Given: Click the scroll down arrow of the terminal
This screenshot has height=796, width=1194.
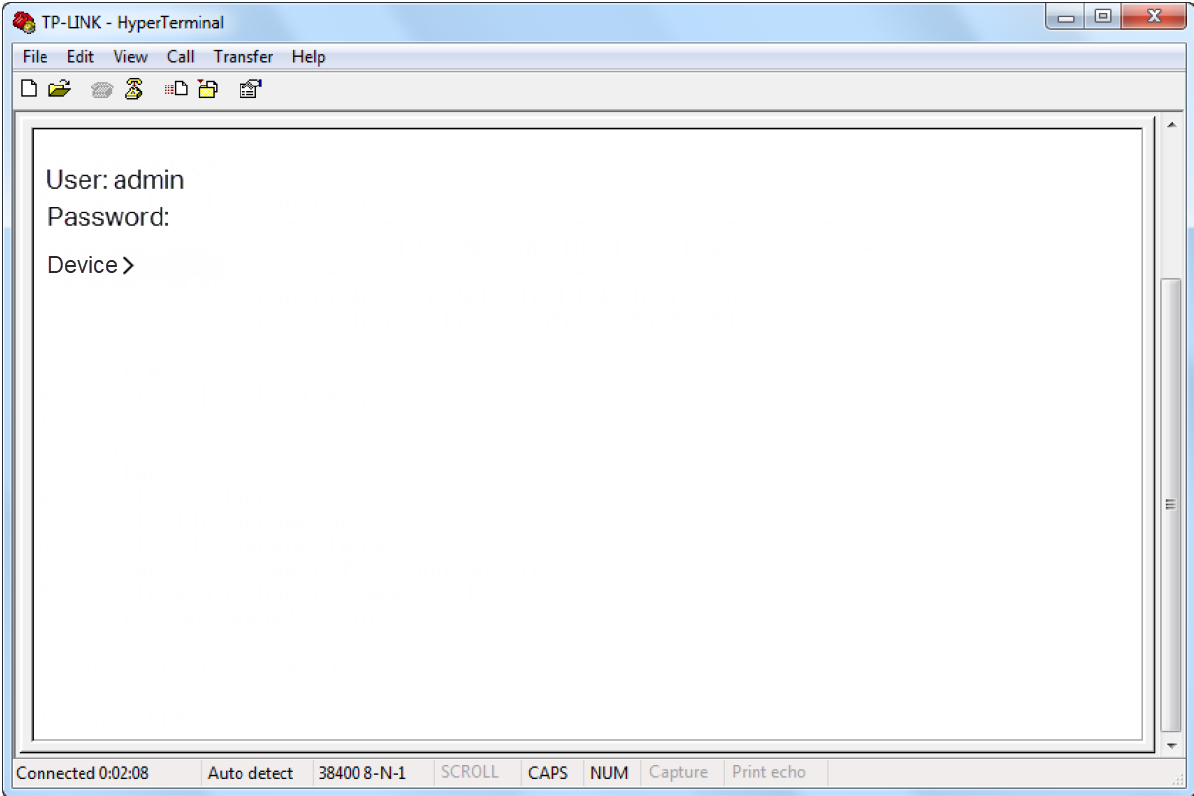Looking at the screenshot, I should coord(1171,745).
